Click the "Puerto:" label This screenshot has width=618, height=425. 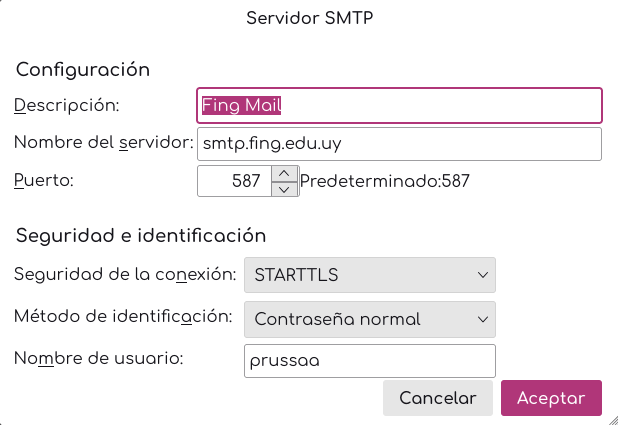click(44, 181)
